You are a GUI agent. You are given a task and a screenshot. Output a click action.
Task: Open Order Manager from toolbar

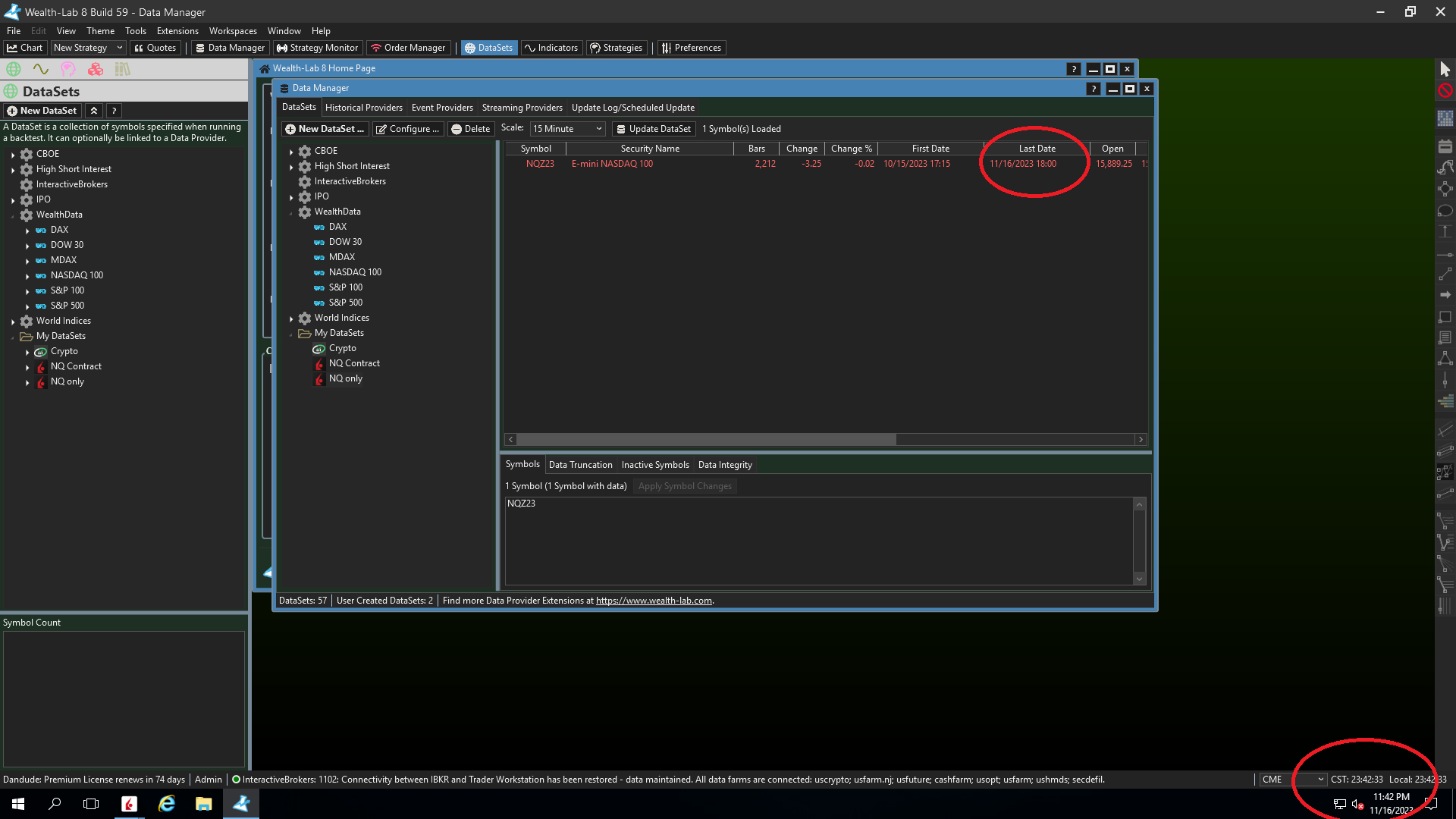pos(408,48)
